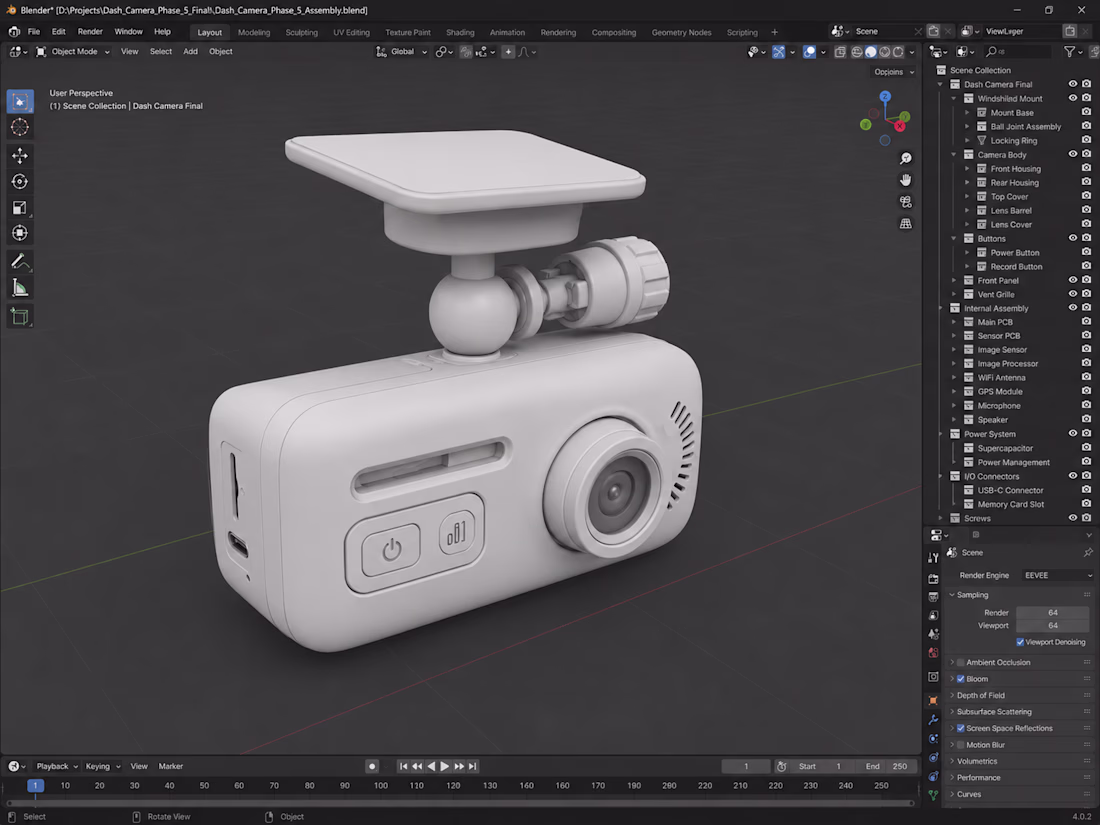Image resolution: width=1100 pixels, height=825 pixels.
Task: Click the pan view hand icon
Action: point(906,180)
